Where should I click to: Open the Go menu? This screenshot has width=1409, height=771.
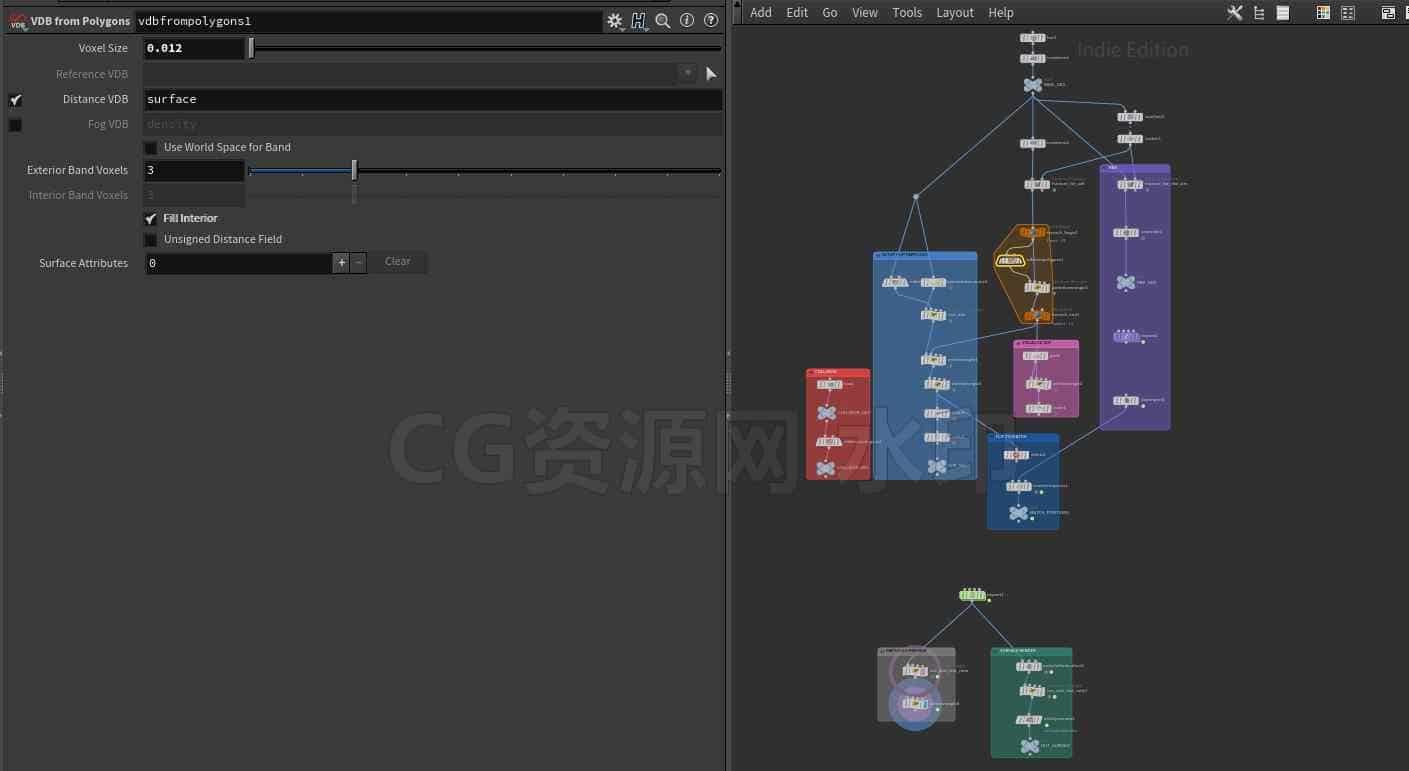coord(830,13)
